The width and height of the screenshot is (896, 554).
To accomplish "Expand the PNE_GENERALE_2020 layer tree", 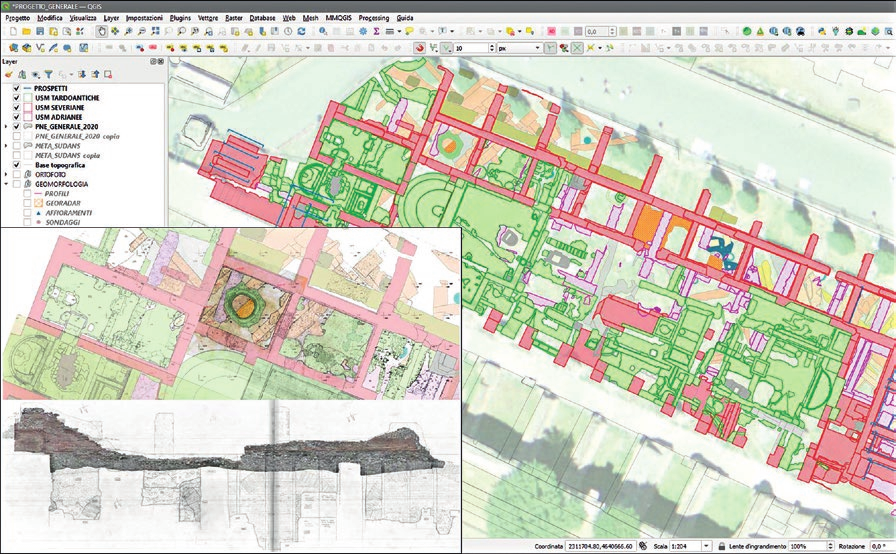I will click(6, 126).
